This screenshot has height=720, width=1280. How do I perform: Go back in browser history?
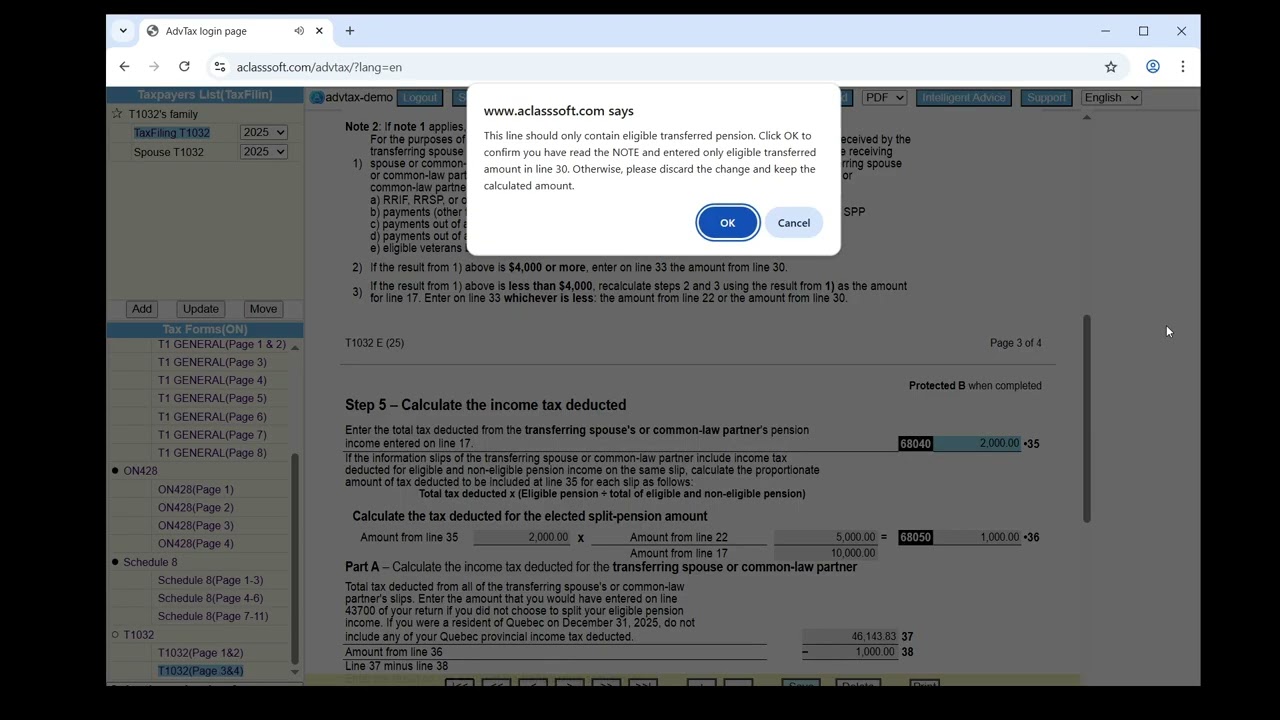pyautogui.click(x=124, y=67)
